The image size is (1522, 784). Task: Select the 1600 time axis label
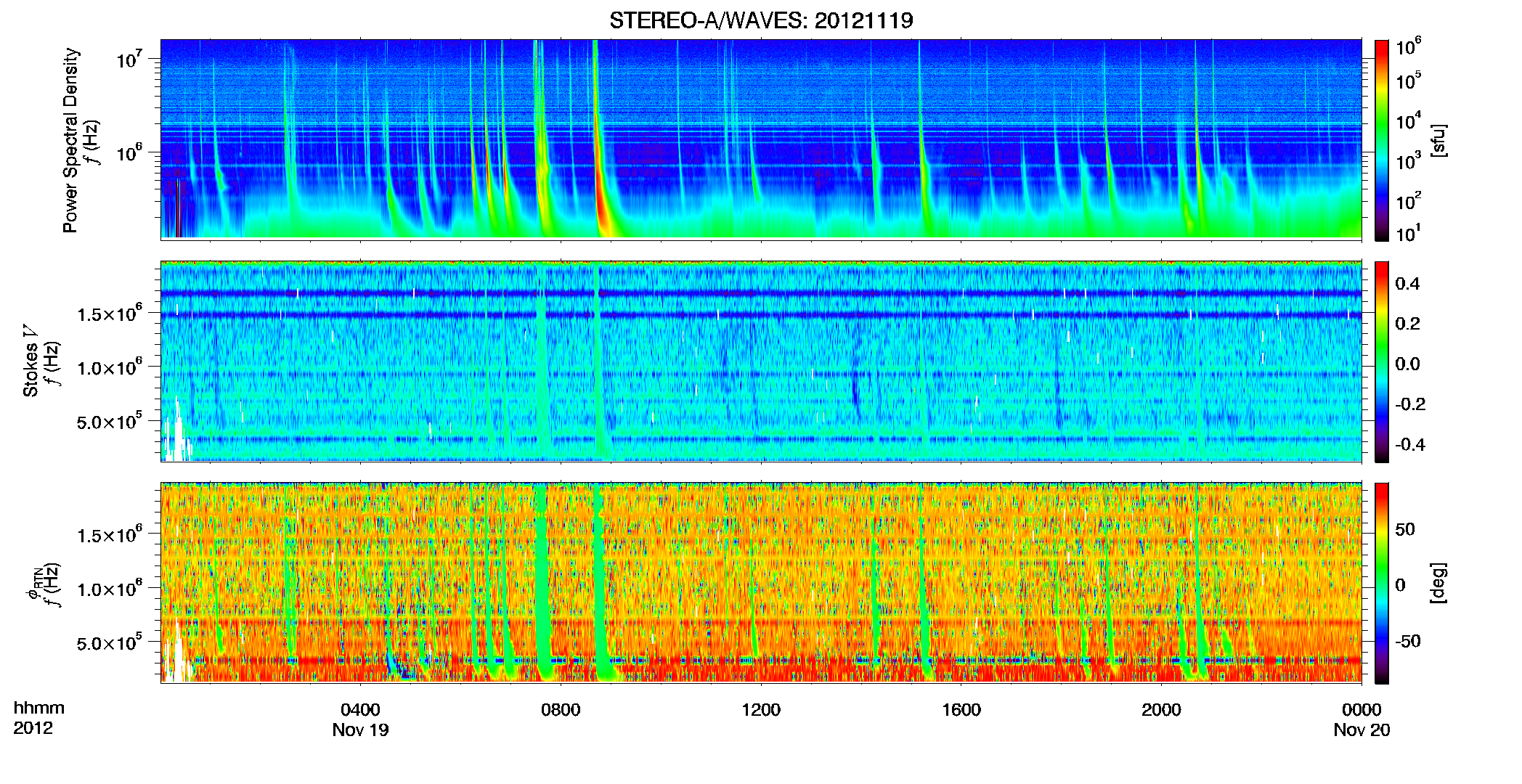coord(961,710)
